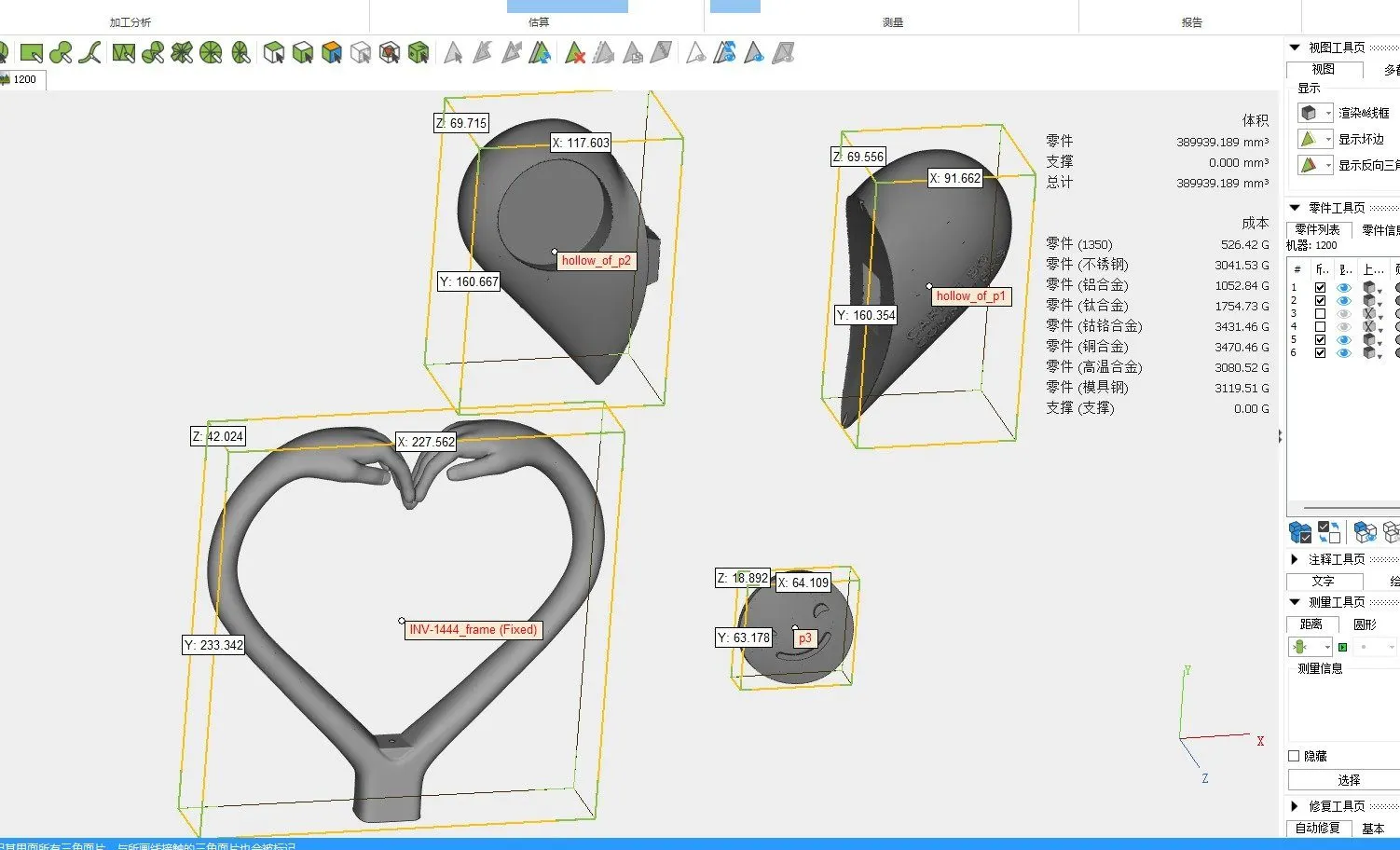This screenshot has height=850, width=1400.
Task: Check the checkbox for part row 4
Action: 1320,327
